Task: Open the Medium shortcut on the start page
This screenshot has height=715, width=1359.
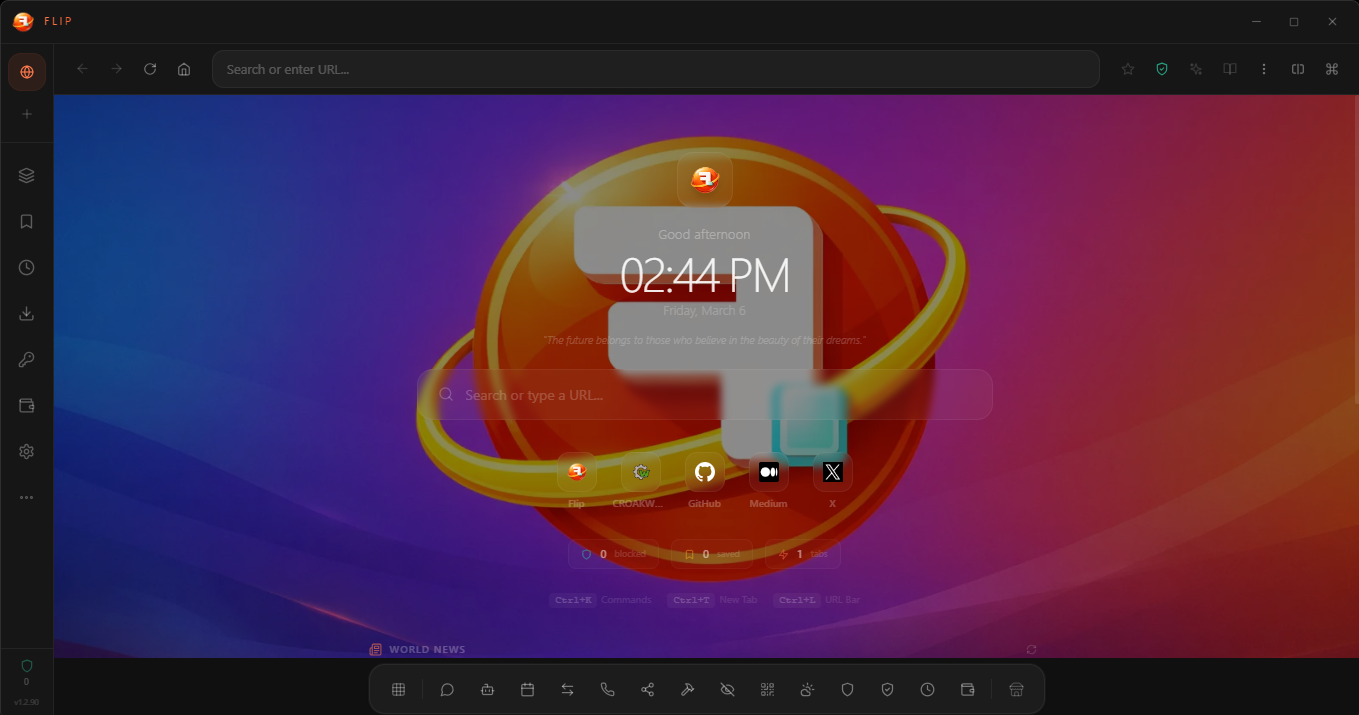Action: 768,471
